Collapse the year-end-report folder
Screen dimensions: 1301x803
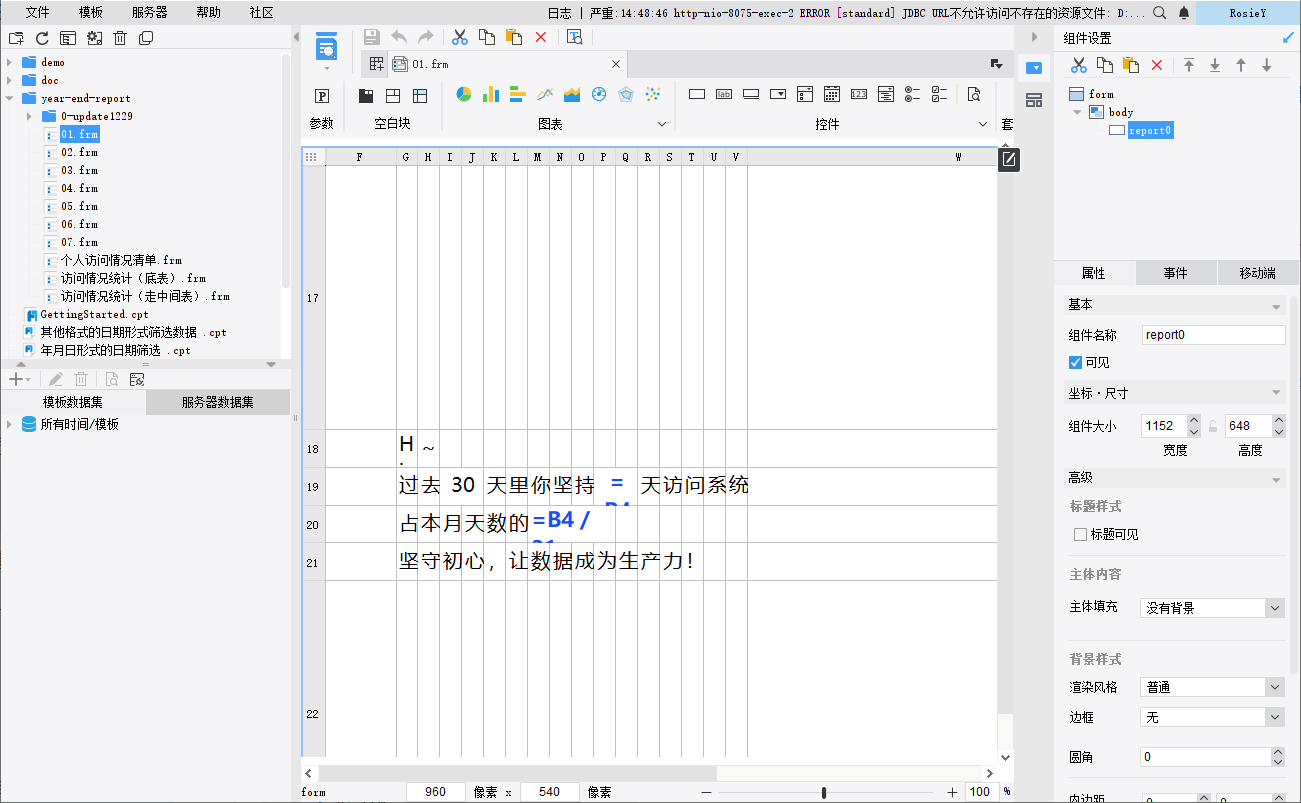(10, 98)
